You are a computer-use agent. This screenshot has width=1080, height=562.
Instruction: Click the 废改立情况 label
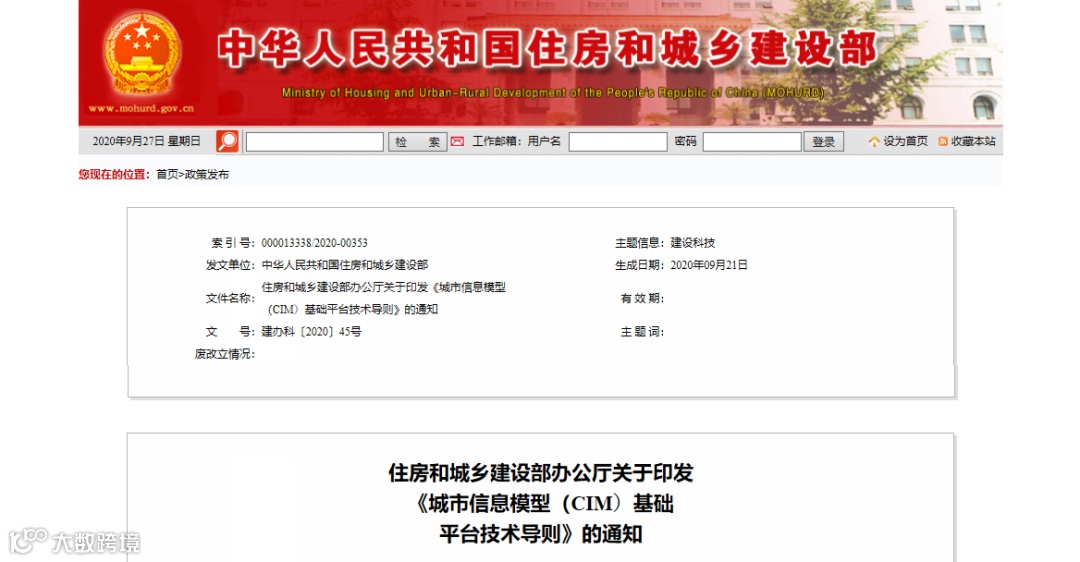225,354
